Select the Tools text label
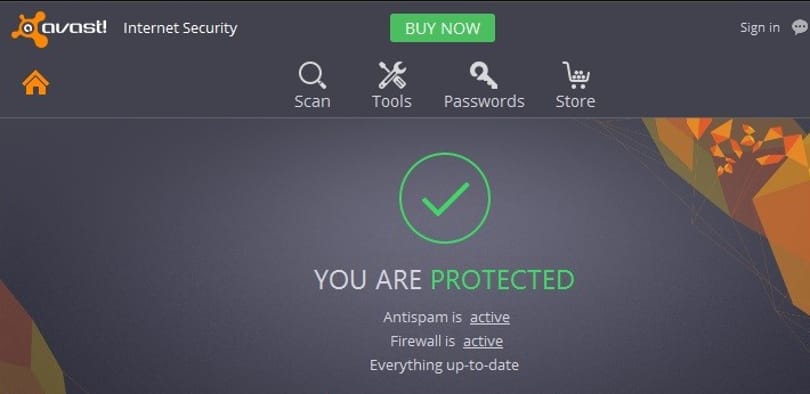Viewport: 810px width, 394px height. pyautogui.click(x=392, y=101)
